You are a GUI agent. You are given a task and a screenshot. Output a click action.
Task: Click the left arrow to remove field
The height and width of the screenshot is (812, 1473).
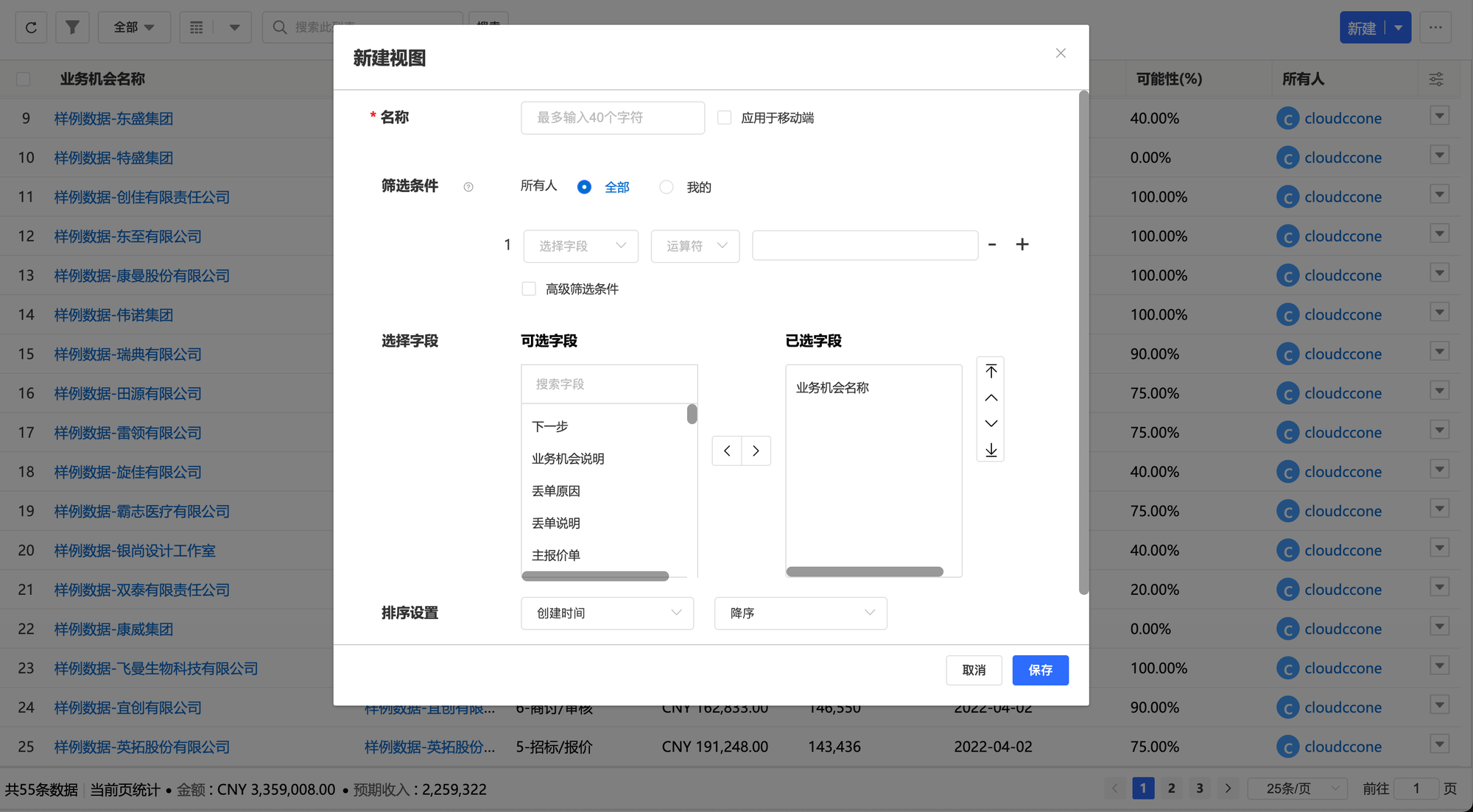coord(727,451)
